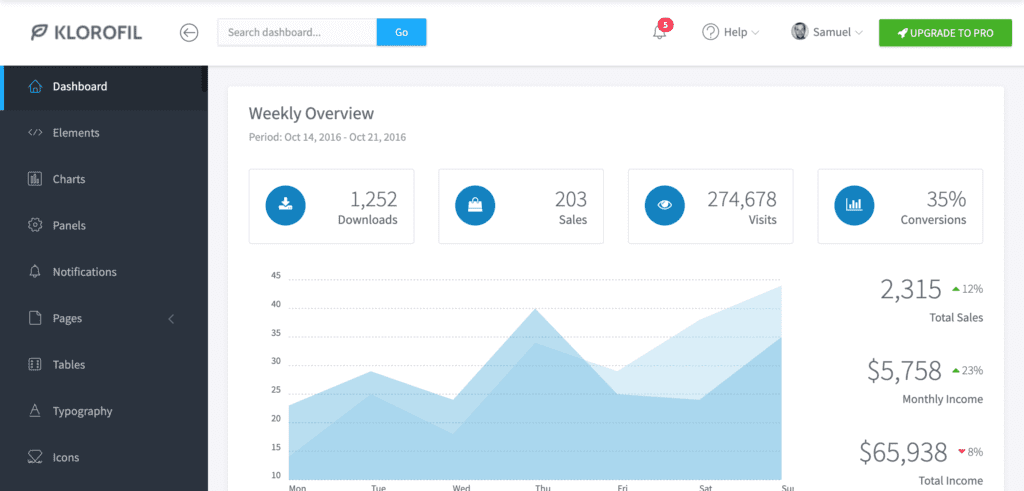
Task: Click the 274,678 Visits value
Action: pos(742,199)
